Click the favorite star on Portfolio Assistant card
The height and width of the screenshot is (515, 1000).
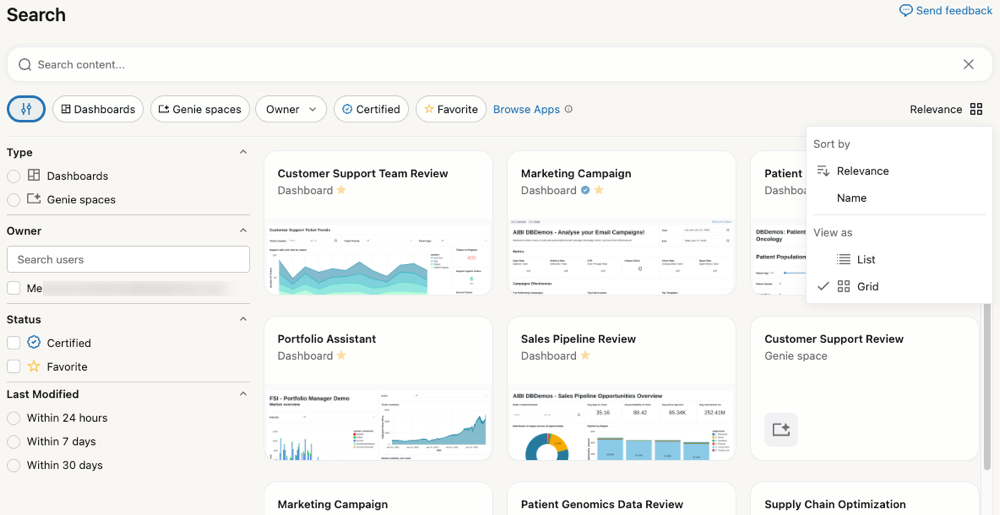[x=341, y=356]
